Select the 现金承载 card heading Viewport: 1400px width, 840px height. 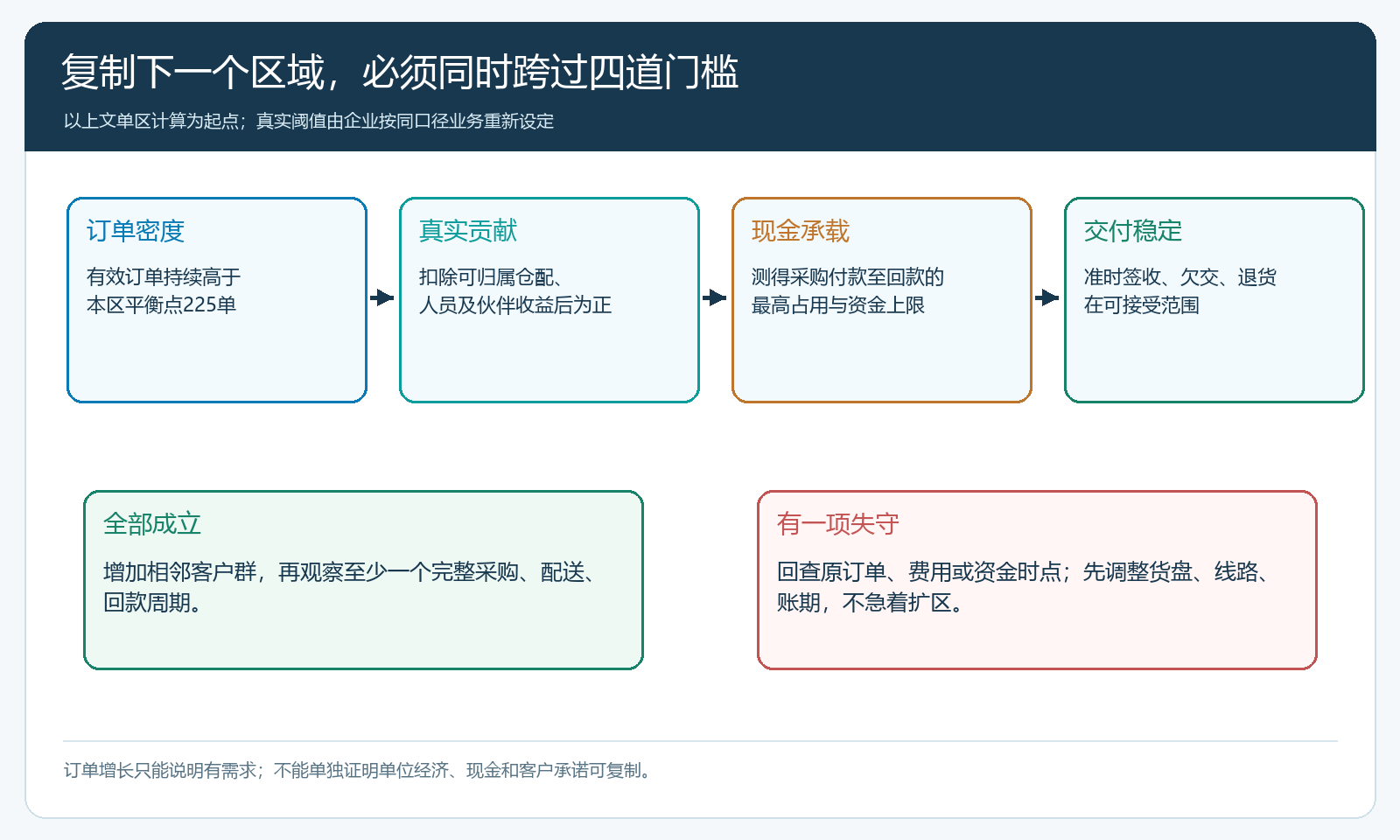click(801, 231)
